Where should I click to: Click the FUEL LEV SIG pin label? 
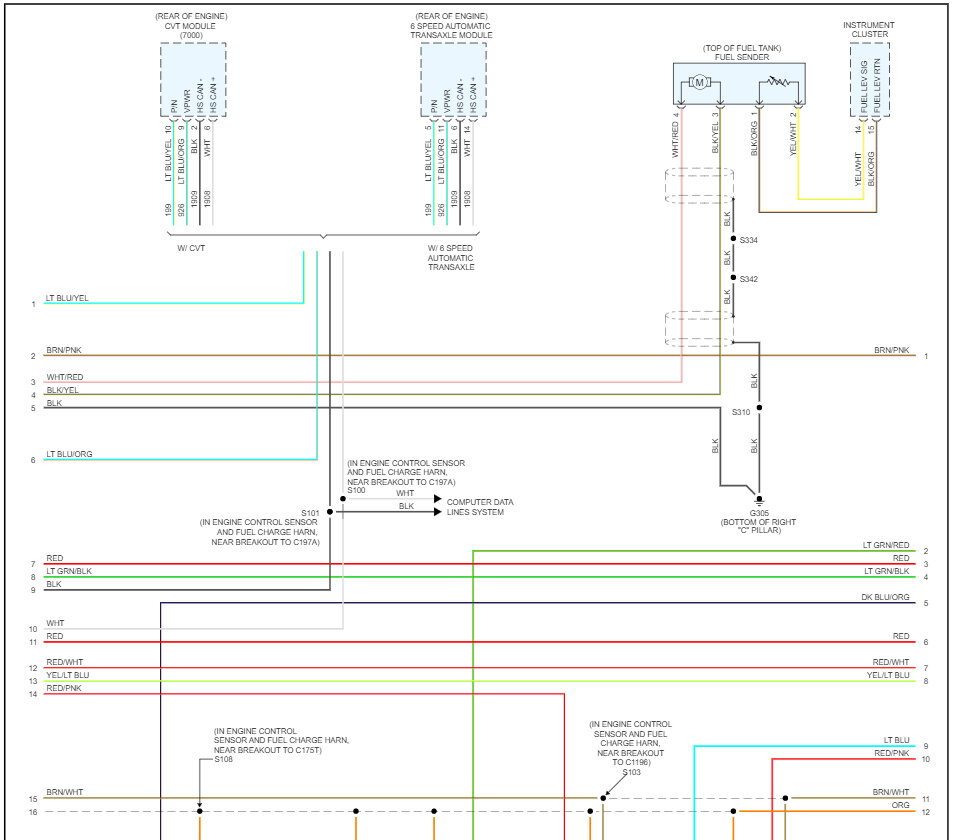coord(864,85)
